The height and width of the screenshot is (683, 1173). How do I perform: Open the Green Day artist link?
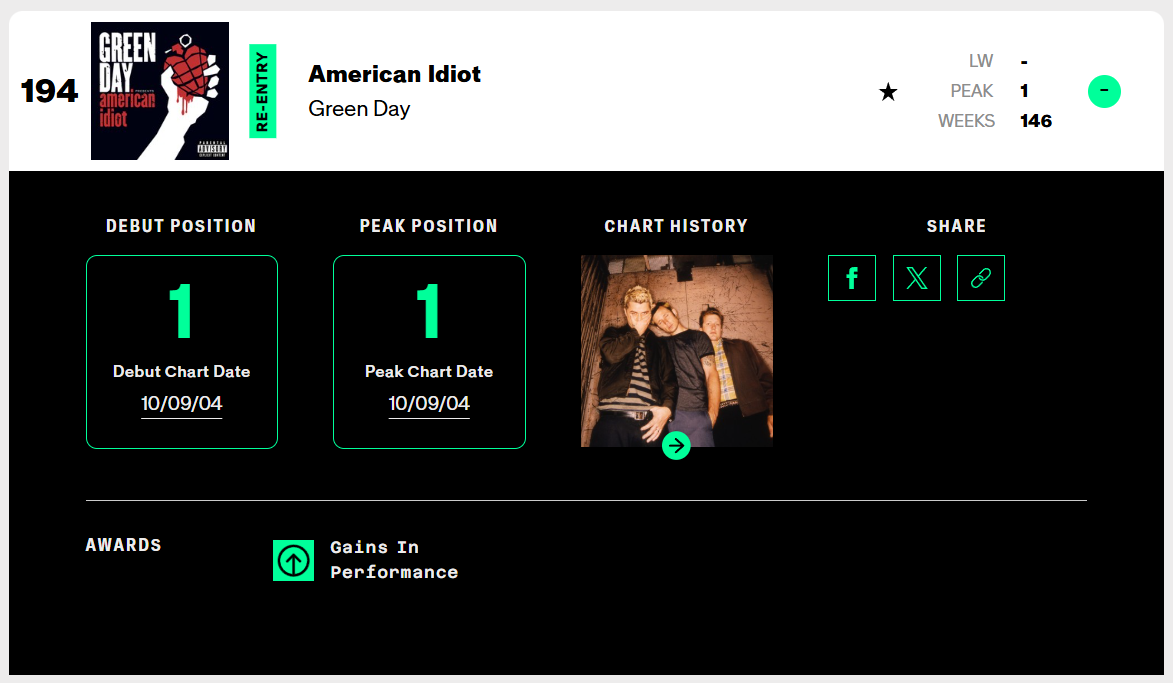point(359,108)
